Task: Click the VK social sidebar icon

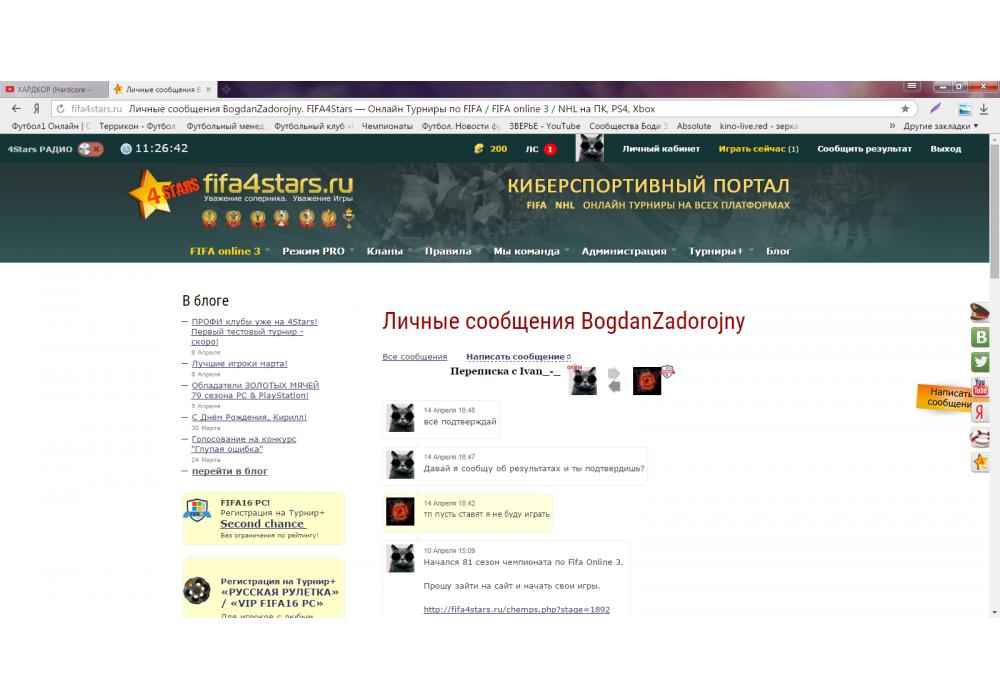Action: [x=980, y=338]
